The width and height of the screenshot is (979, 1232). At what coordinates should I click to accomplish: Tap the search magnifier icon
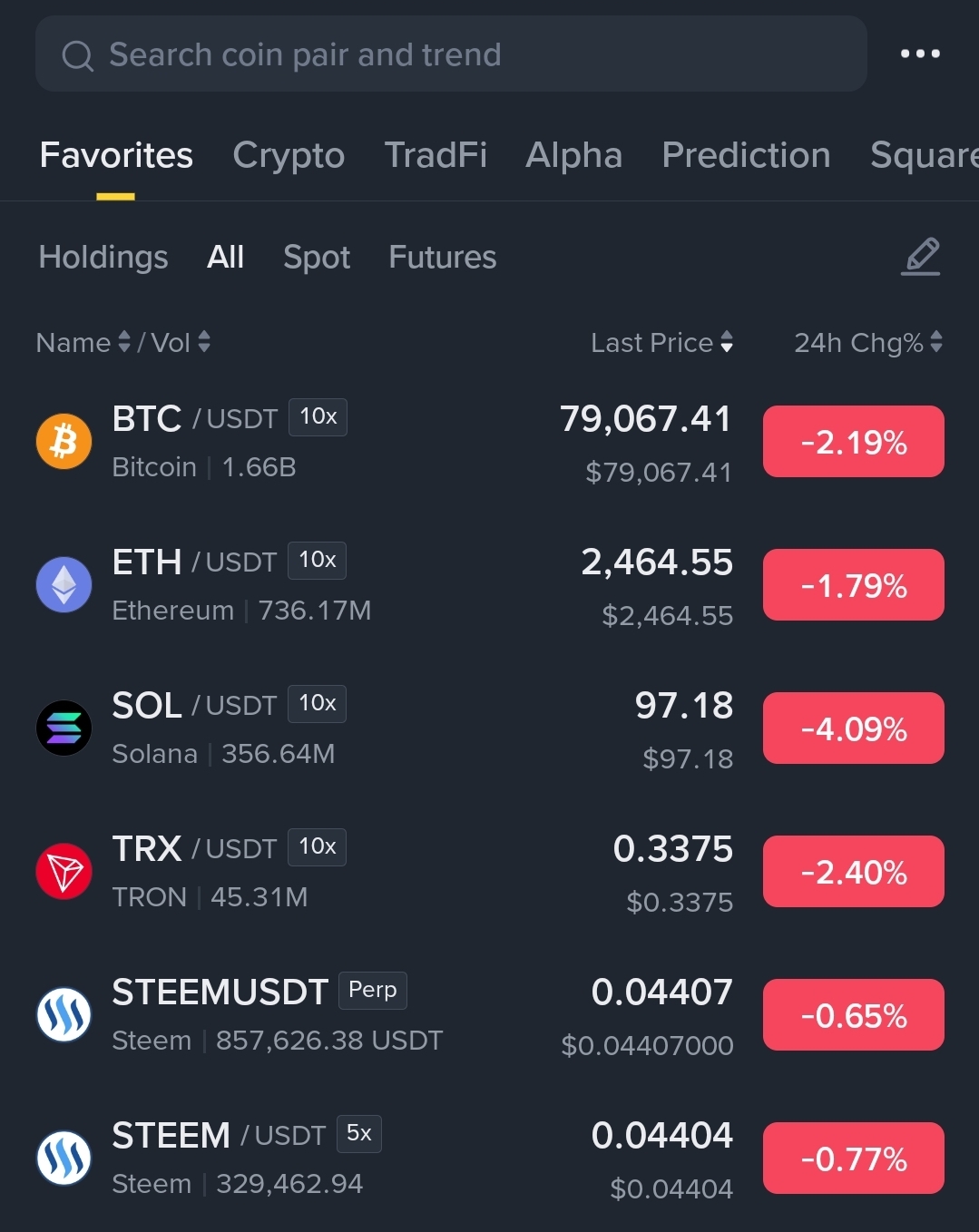pos(77,55)
